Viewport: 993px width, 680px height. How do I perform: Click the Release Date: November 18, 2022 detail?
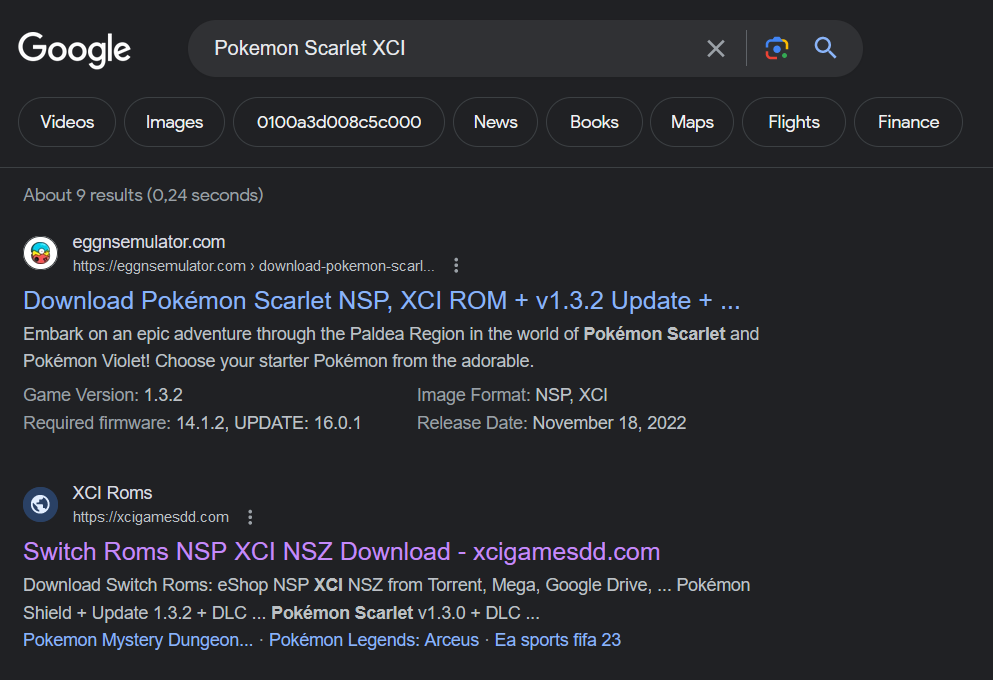click(551, 423)
